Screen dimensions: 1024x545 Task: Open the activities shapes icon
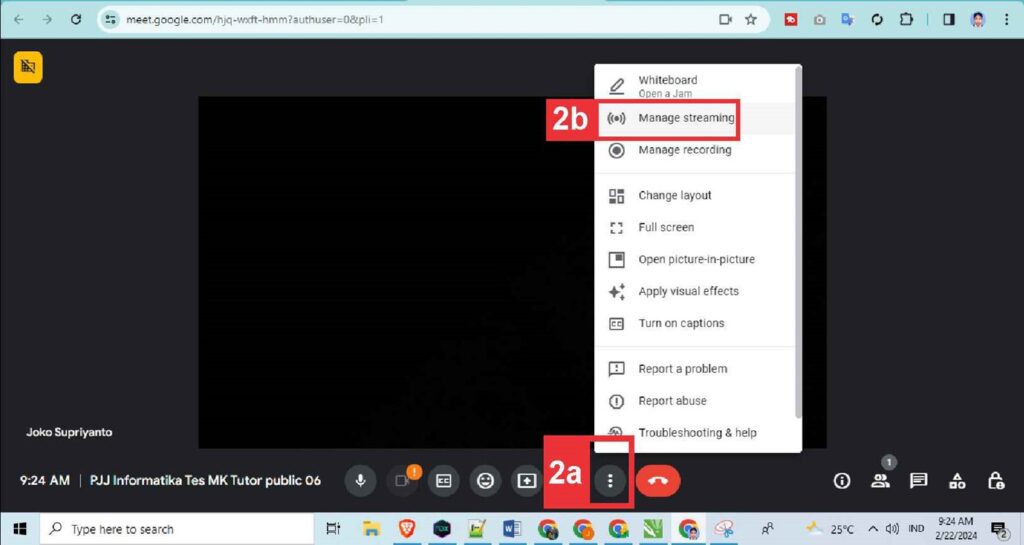coord(957,481)
